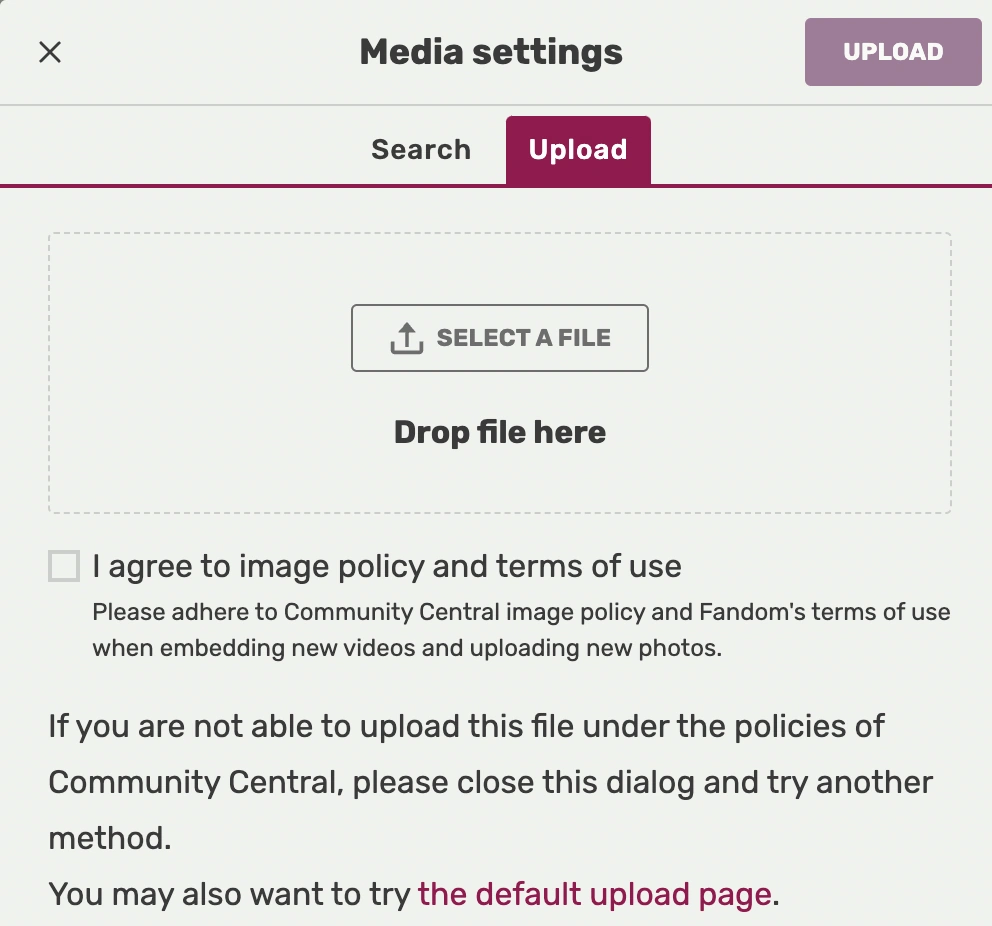This screenshot has width=992, height=926.
Task: Click the word "method." in the paragraph
Action: pyautogui.click(x=110, y=838)
